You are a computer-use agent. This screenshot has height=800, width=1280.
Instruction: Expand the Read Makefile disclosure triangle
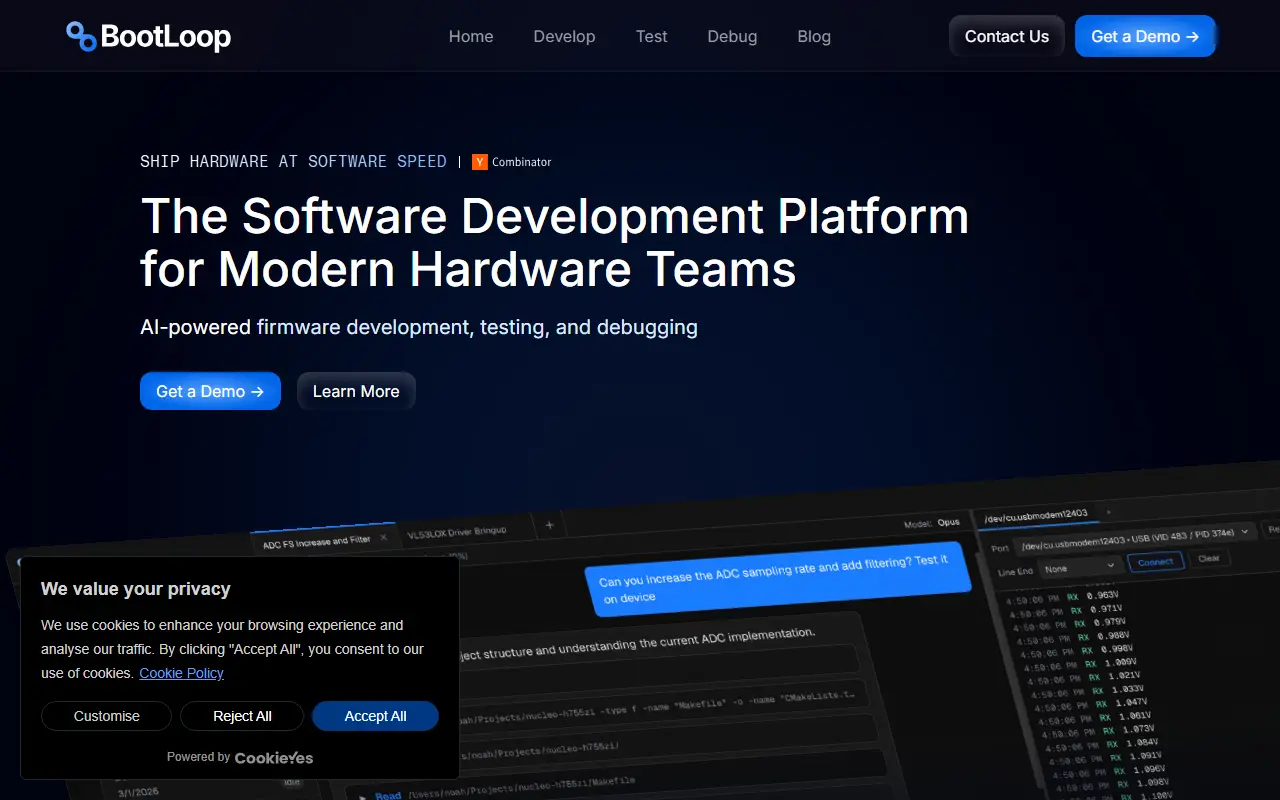363,796
